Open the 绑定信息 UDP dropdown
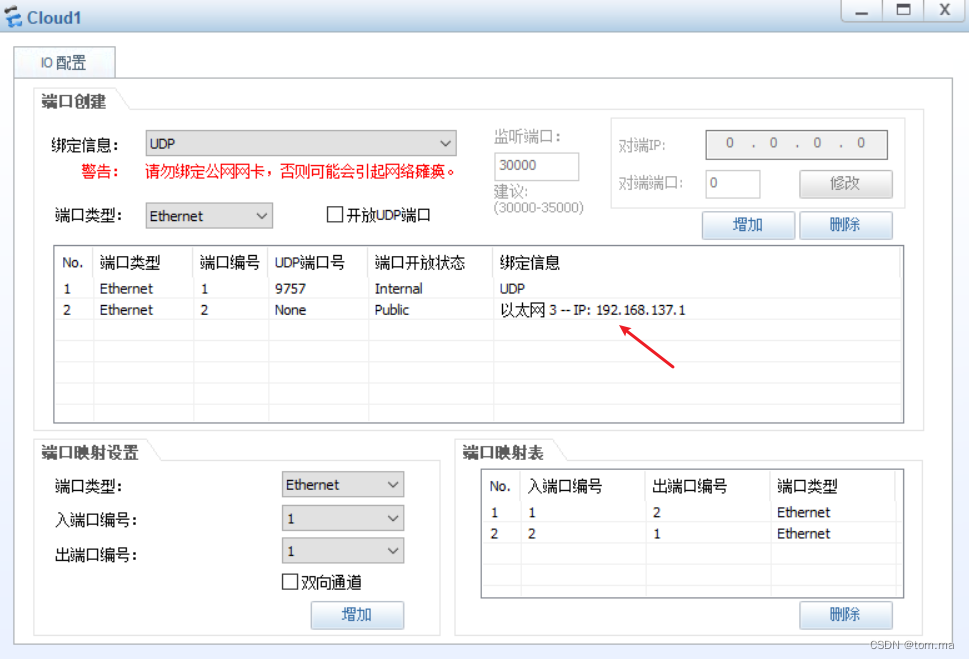 click(301, 143)
